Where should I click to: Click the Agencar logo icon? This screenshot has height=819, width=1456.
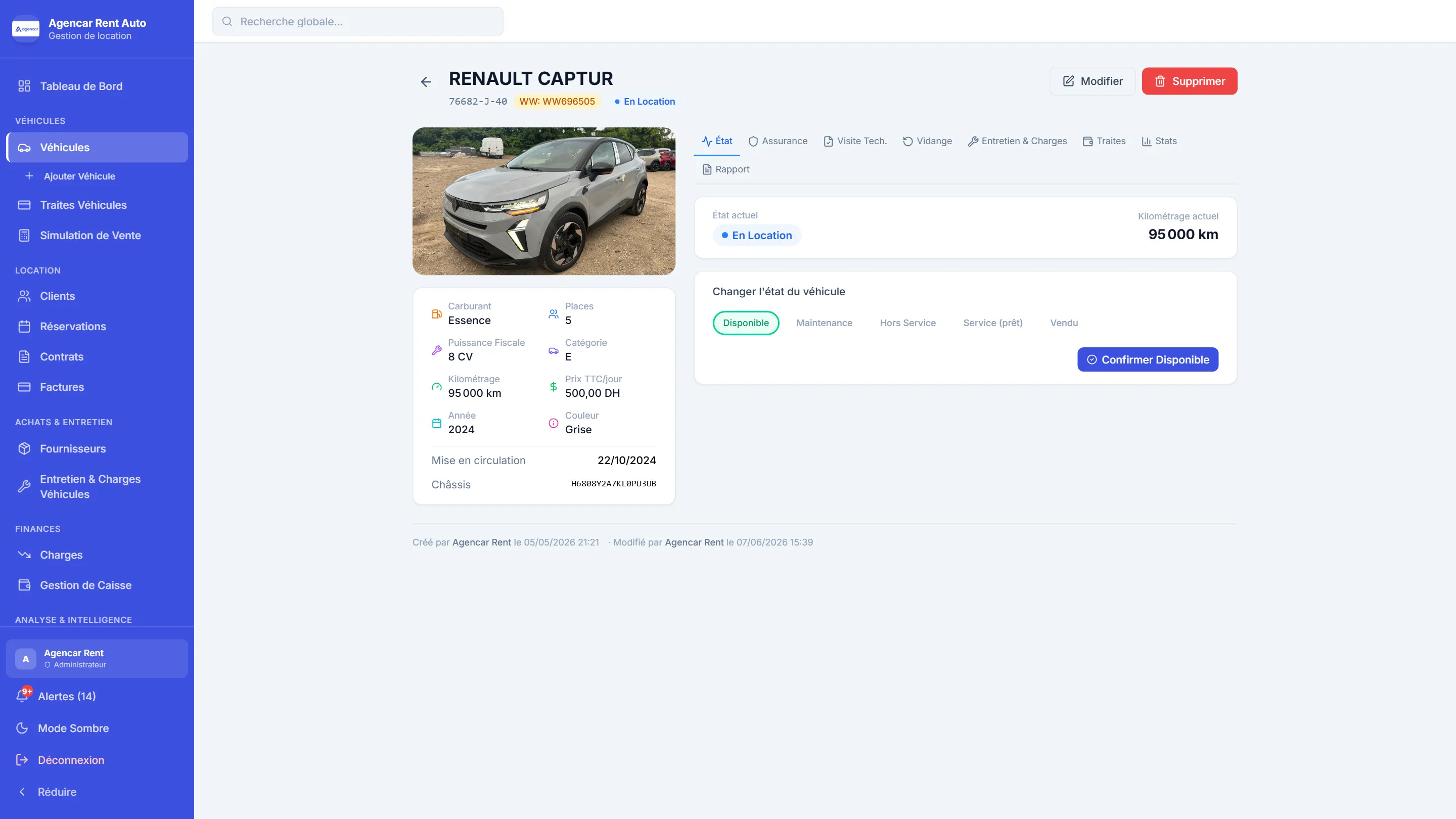[25, 29]
